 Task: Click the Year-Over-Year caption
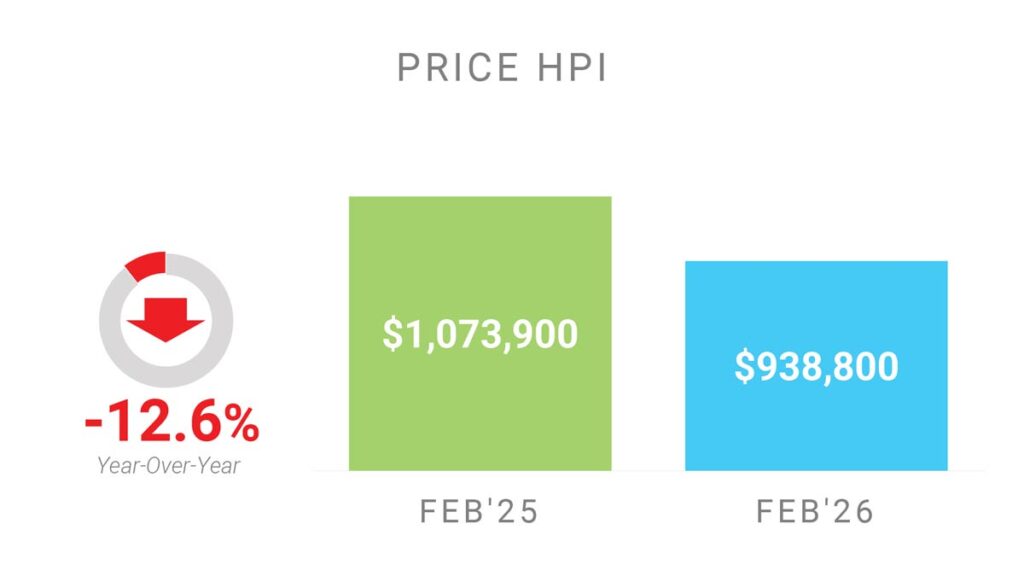click(169, 465)
